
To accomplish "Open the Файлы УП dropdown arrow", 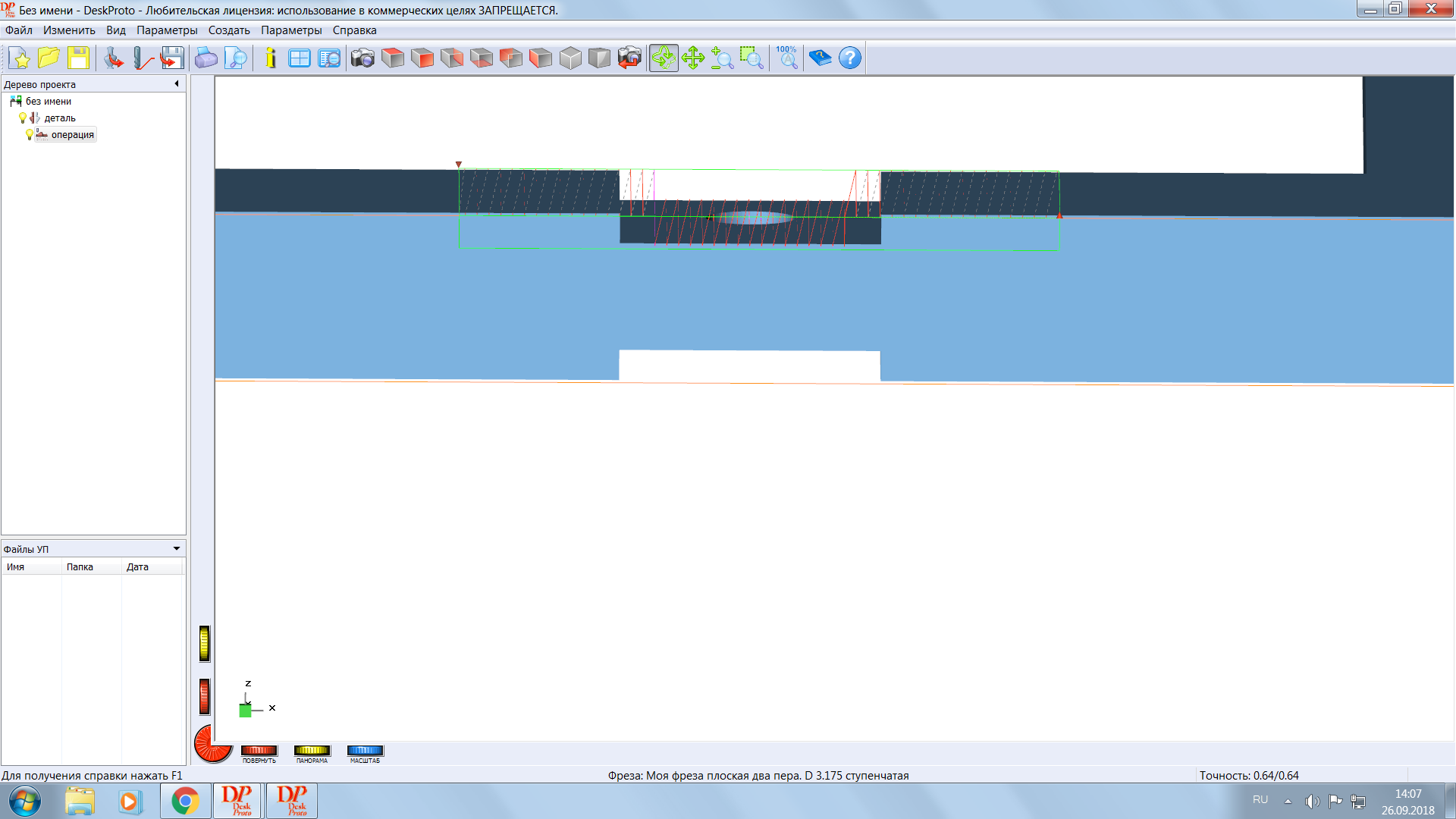I will 177,549.
